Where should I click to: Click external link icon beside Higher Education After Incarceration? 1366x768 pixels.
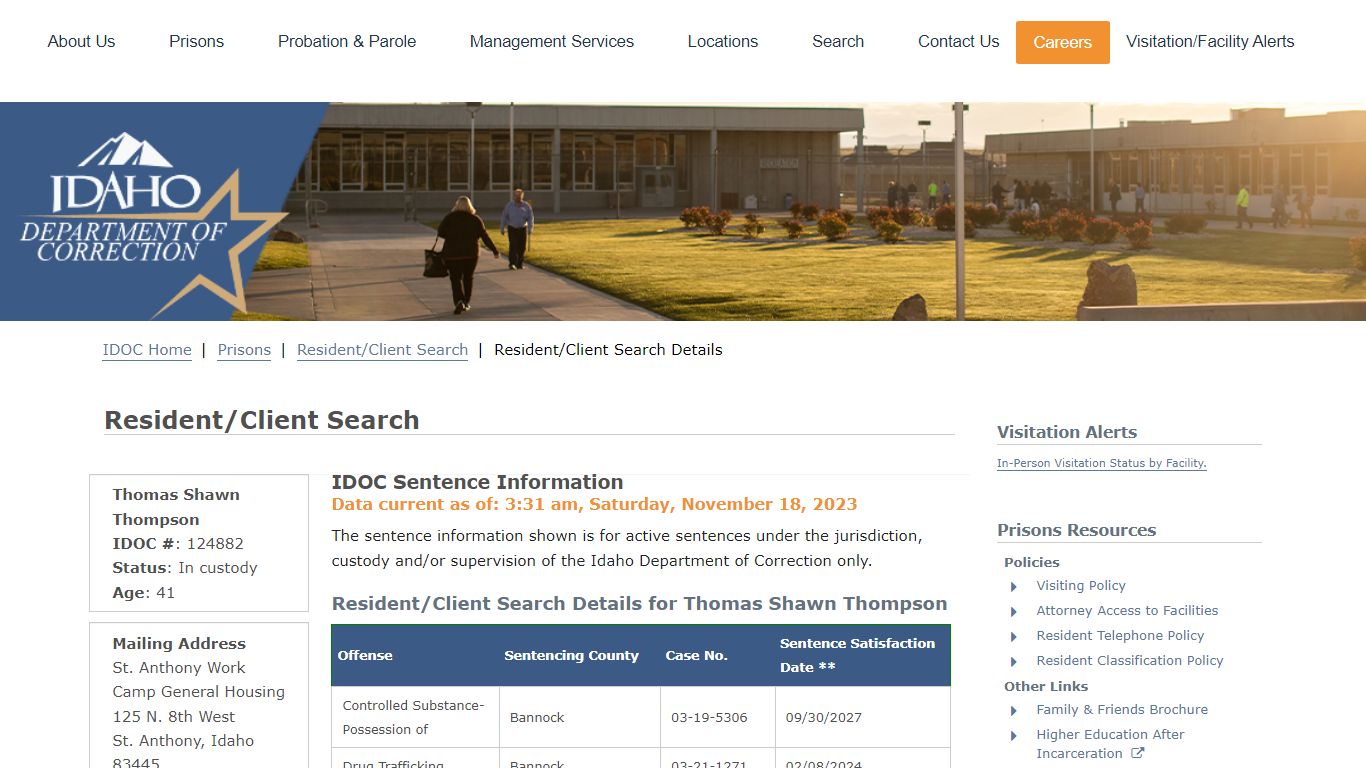[x=1137, y=753]
